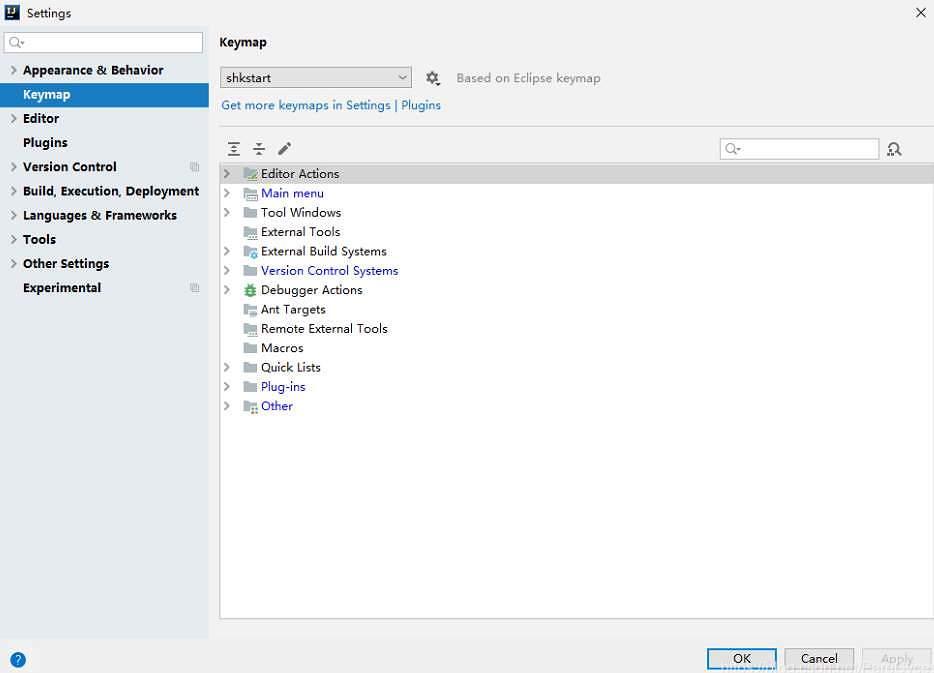Follow 'Get more keymaps in Settings | Plugins' link
The image size is (934, 673).
331,105
